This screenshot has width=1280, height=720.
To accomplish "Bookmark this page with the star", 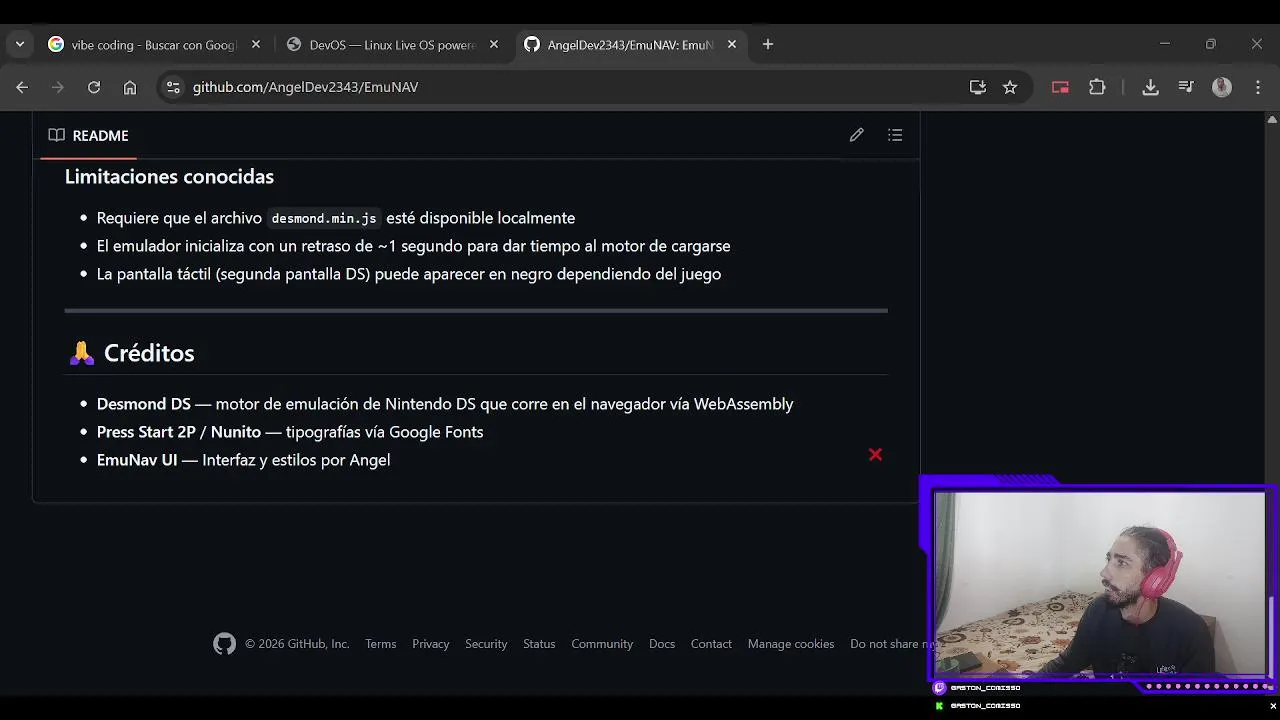I will click(1010, 87).
